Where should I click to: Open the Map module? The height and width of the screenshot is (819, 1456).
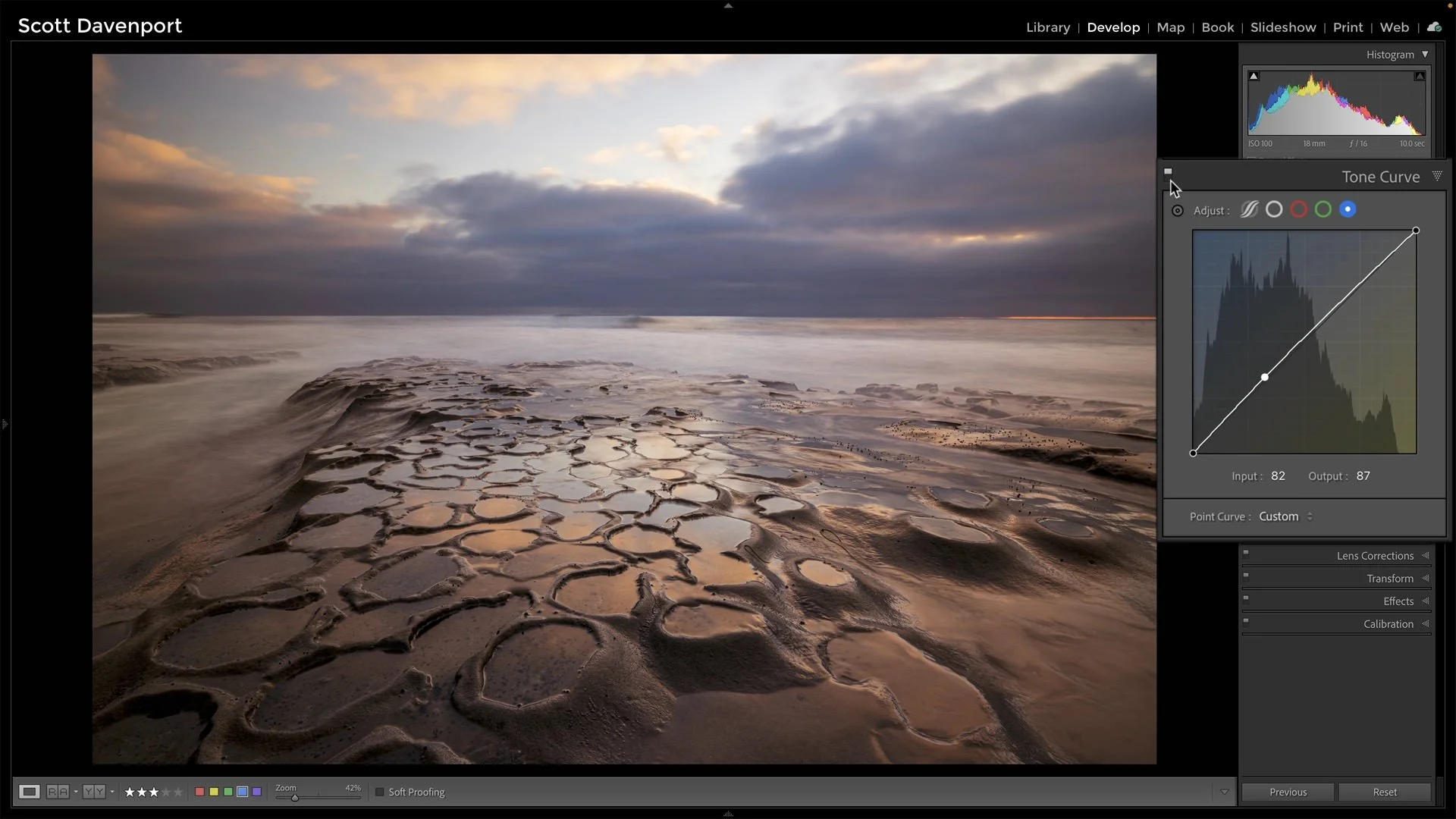[1170, 27]
